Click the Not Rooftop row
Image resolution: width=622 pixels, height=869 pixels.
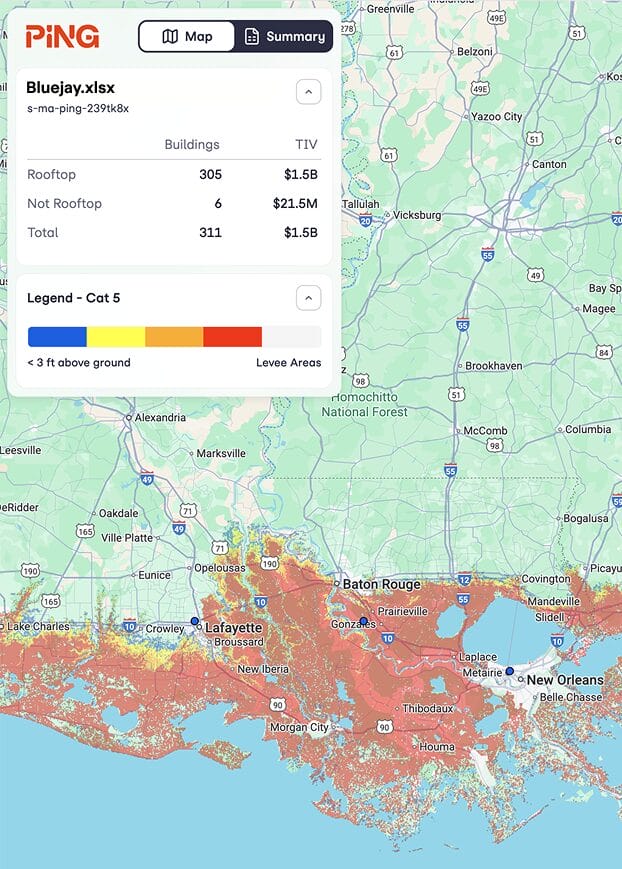174,203
